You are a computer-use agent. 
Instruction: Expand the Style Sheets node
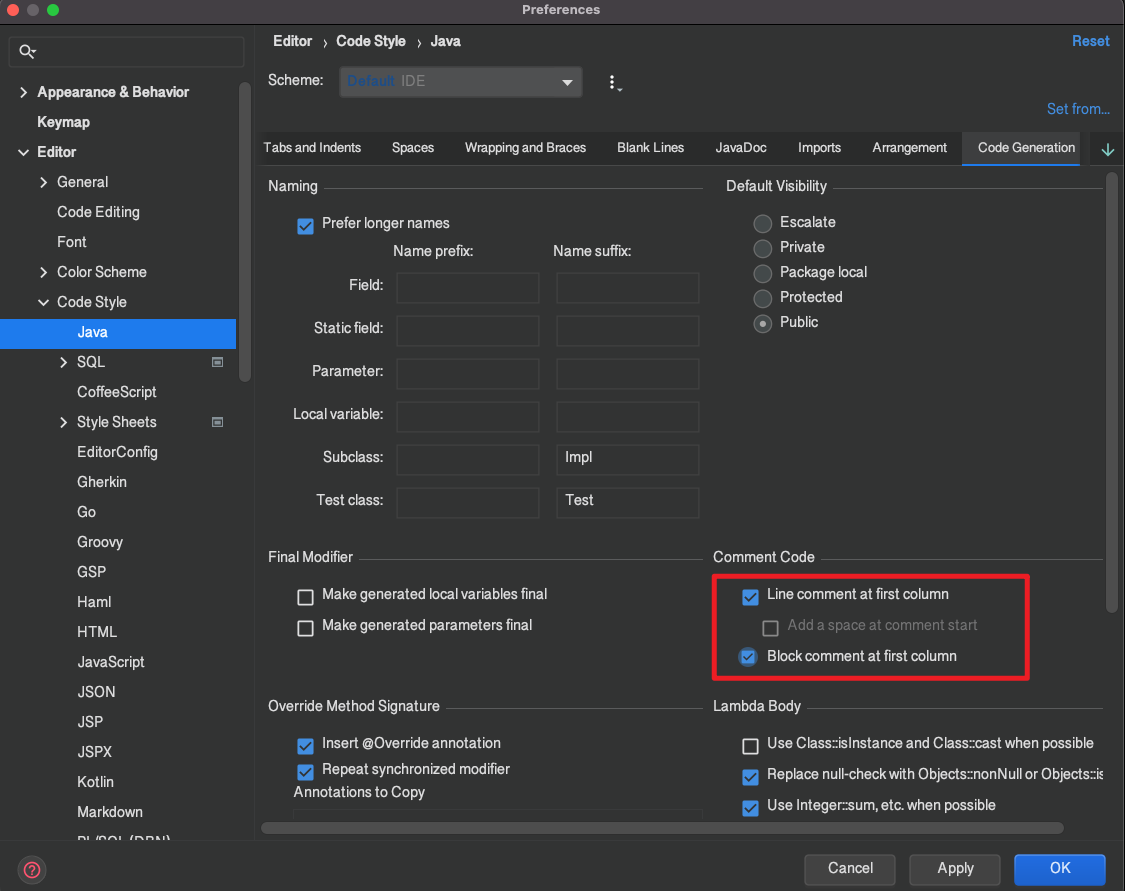tap(64, 423)
